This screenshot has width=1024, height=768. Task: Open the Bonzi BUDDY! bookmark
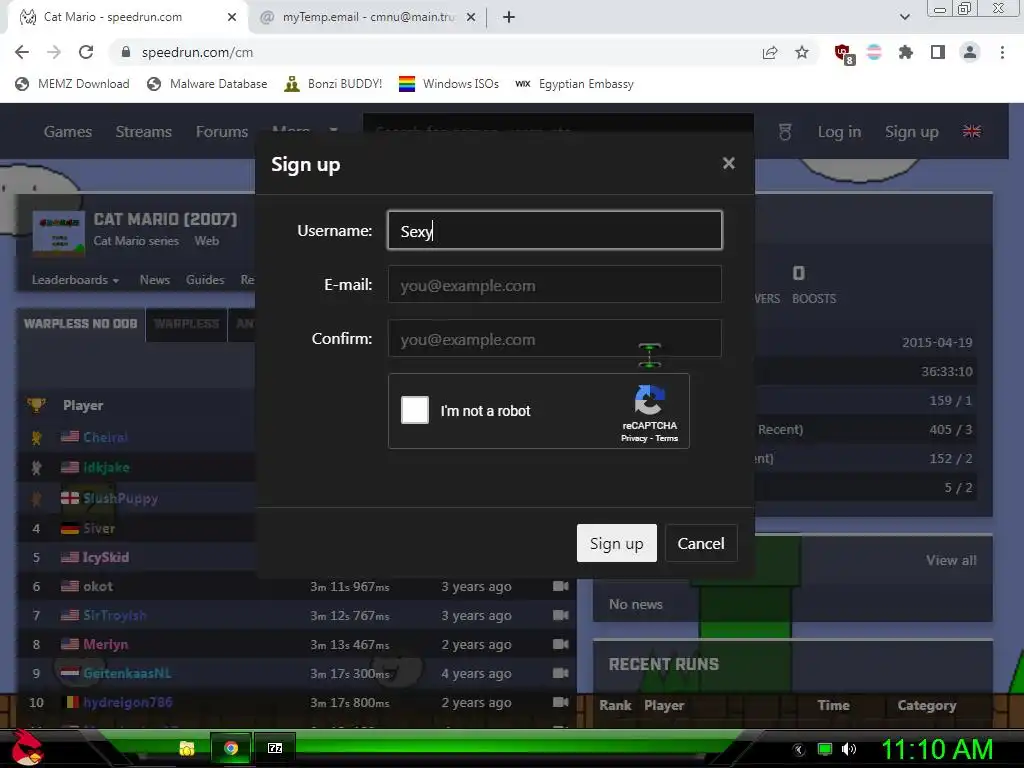pyautogui.click(x=333, y=84)
